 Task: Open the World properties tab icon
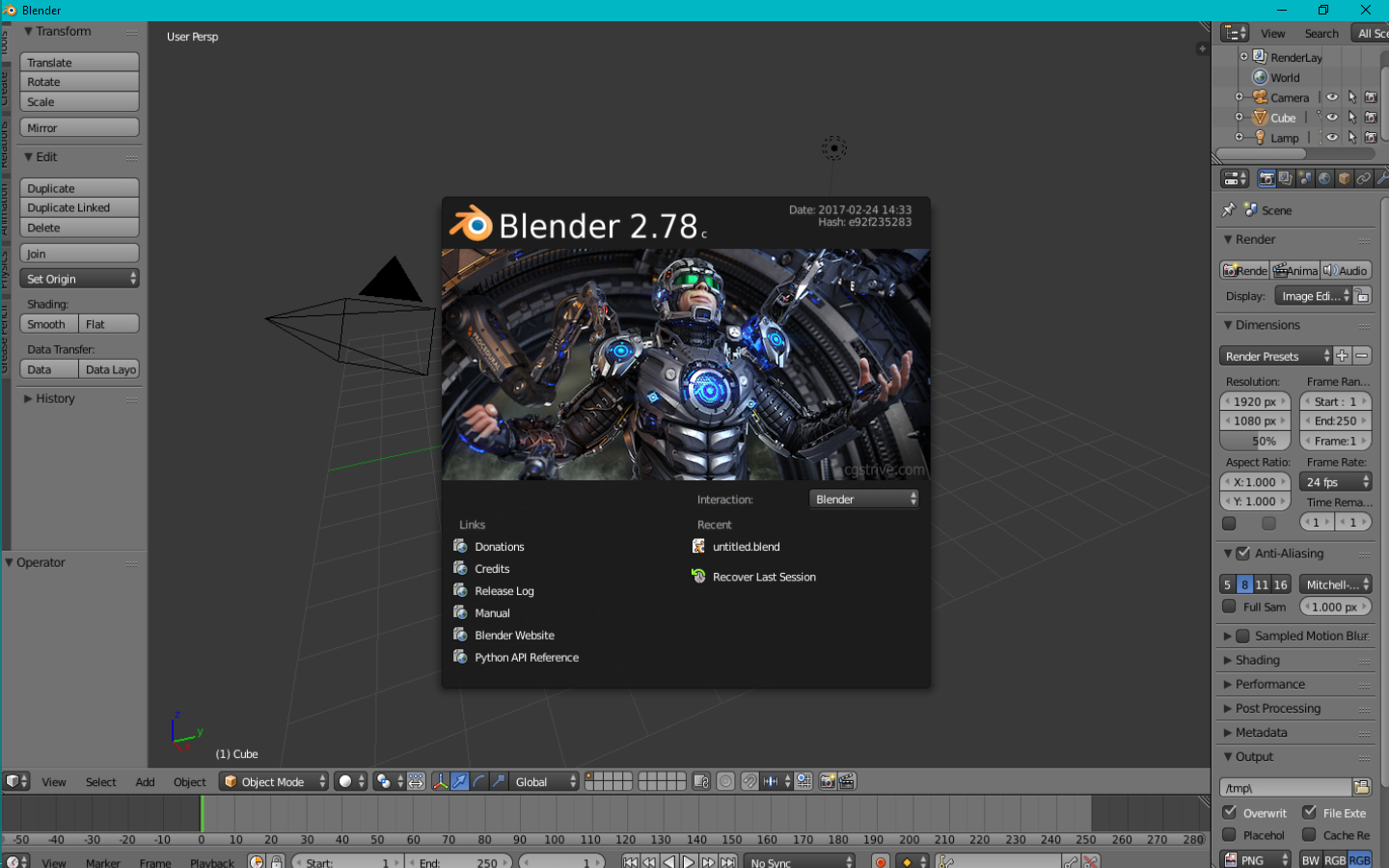point(1324,178)
